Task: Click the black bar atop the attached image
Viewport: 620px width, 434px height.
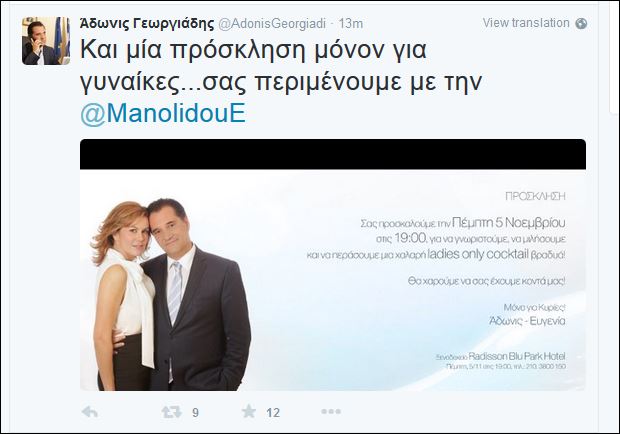Action: click(333, 154)
